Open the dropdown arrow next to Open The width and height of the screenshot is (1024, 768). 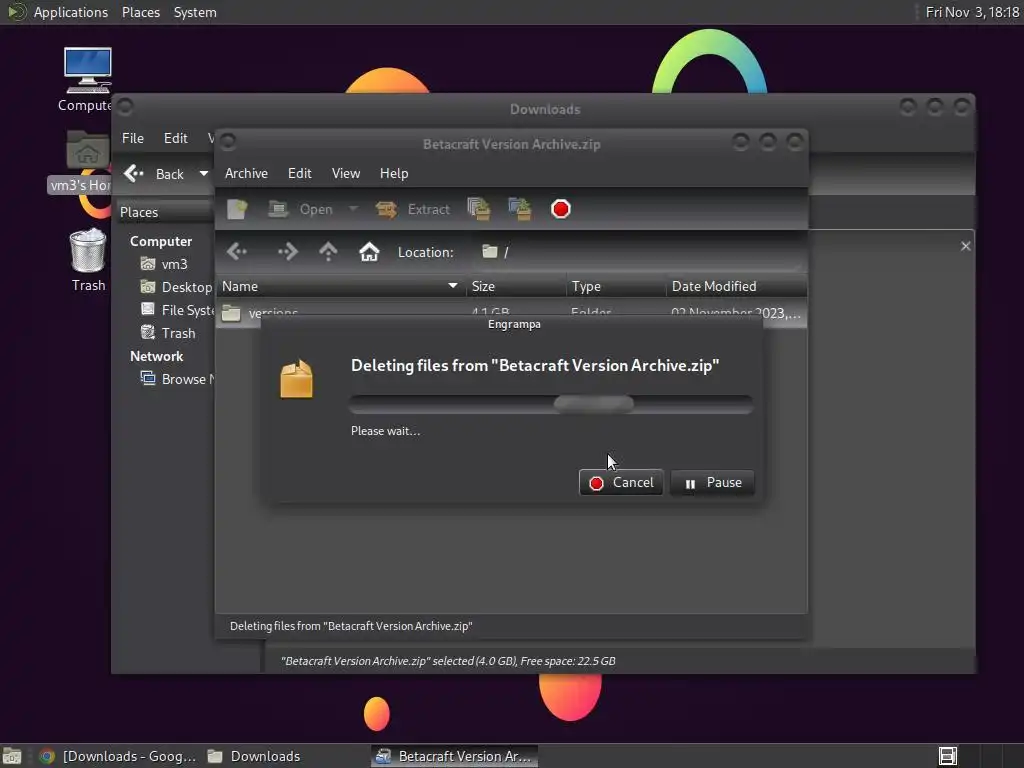coord(353,209)
